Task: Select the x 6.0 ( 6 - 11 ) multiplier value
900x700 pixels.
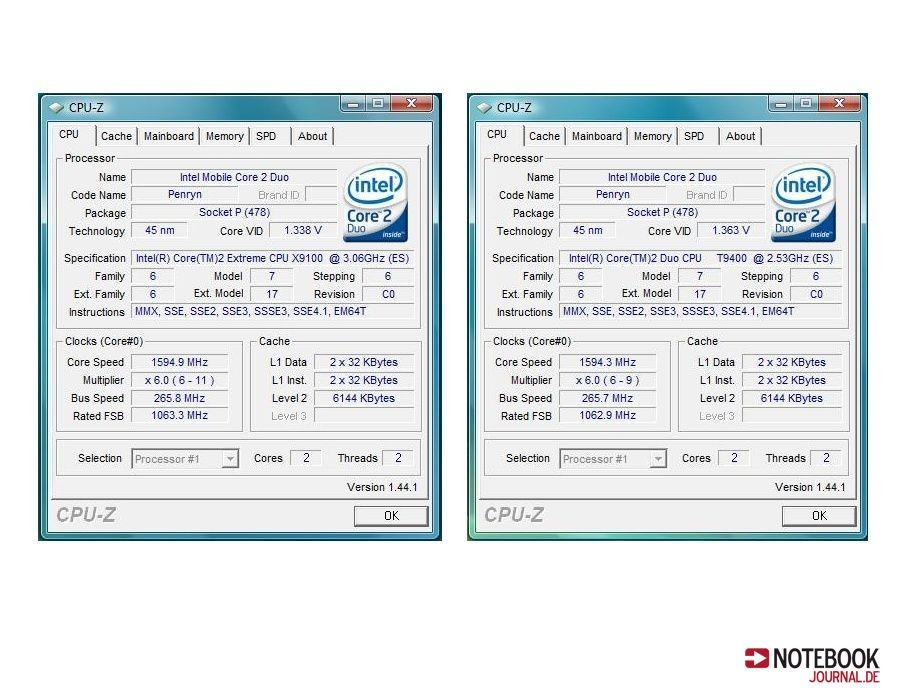Action: tap(180, 380)
